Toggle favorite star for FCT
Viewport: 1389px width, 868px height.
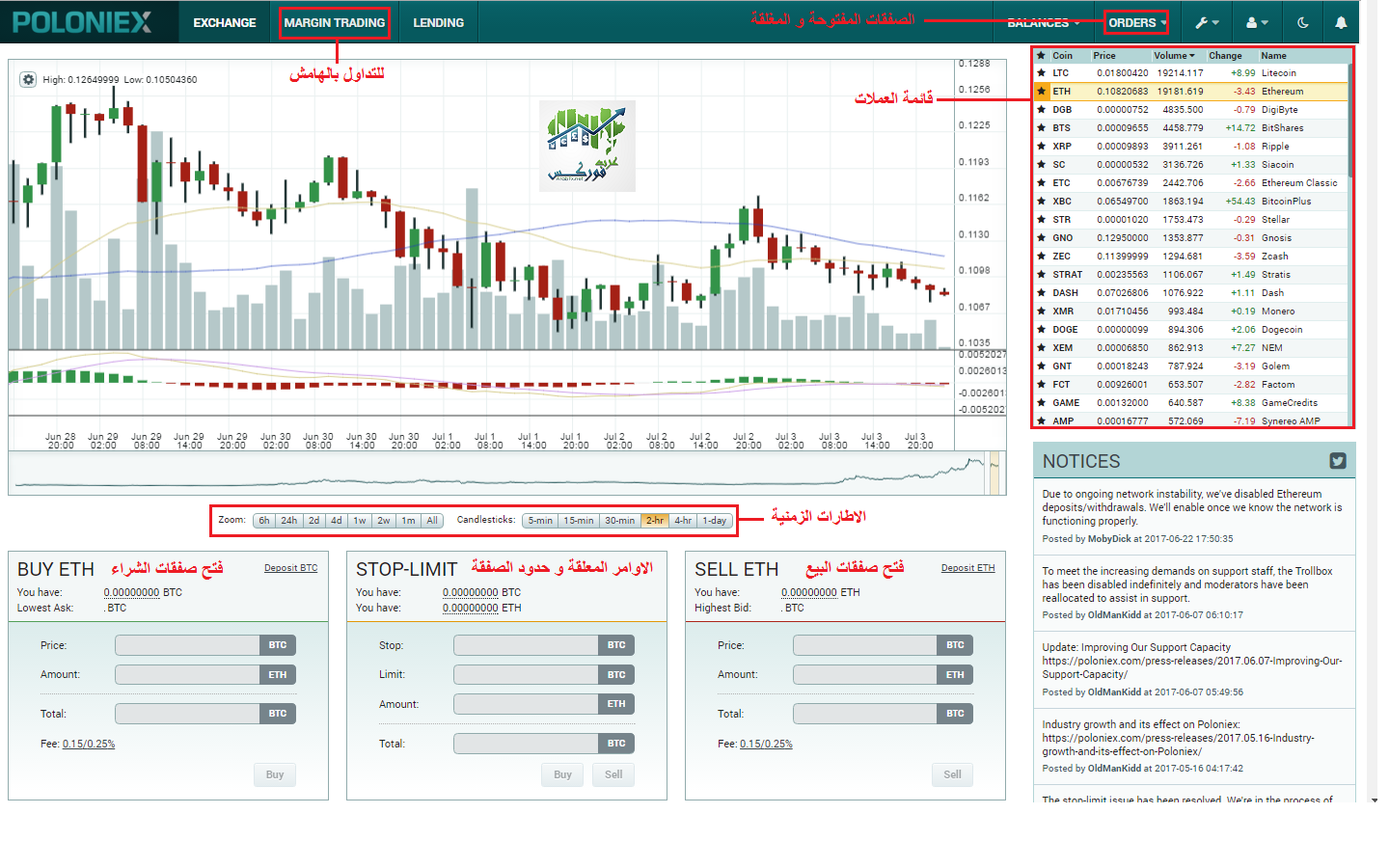click(x=1042, y=384)
